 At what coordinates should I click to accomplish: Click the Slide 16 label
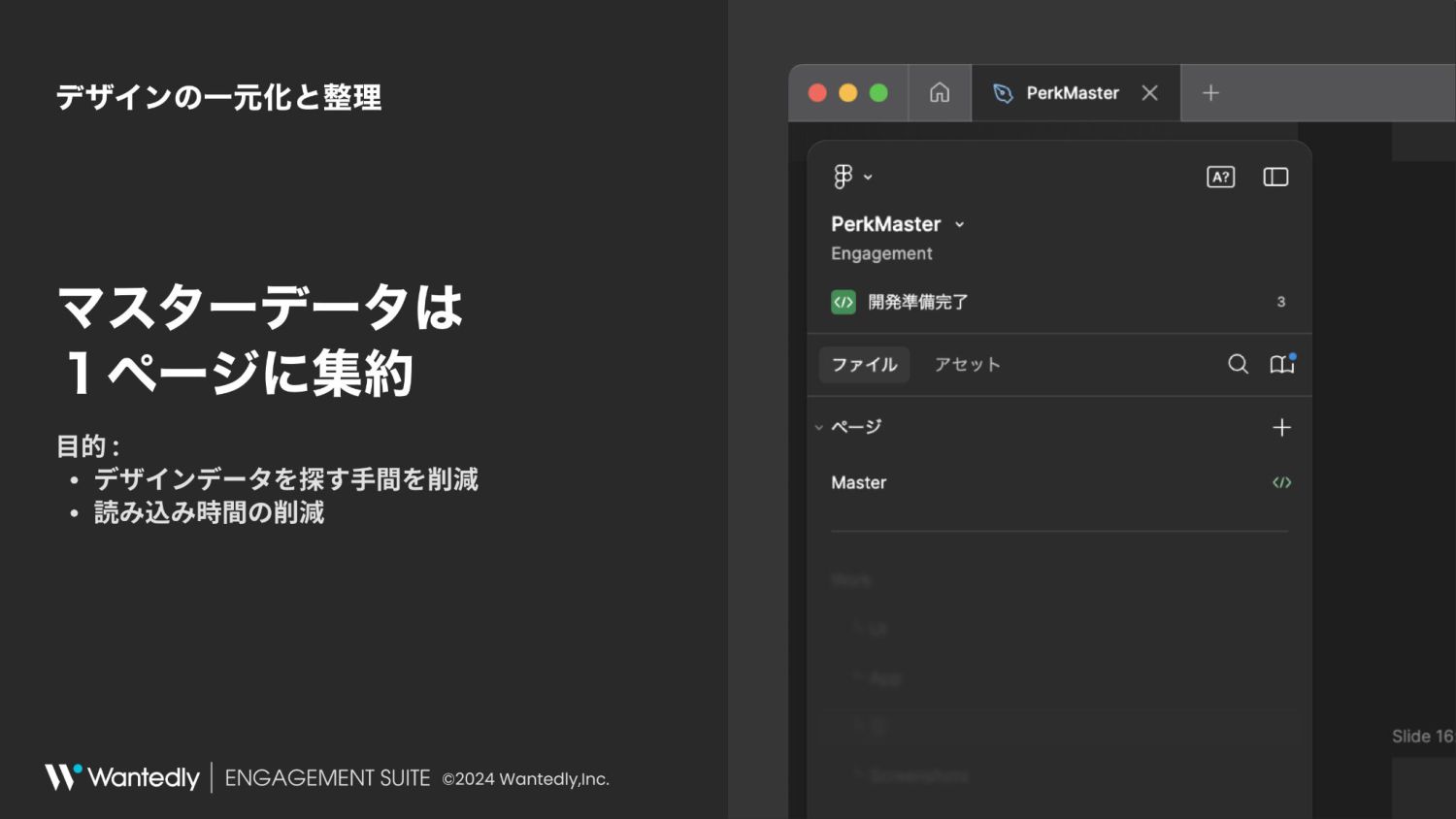point(1423,737)
